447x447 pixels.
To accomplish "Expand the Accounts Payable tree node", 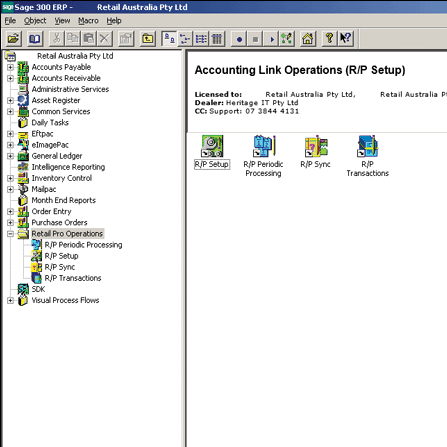I will pos(10,67).
